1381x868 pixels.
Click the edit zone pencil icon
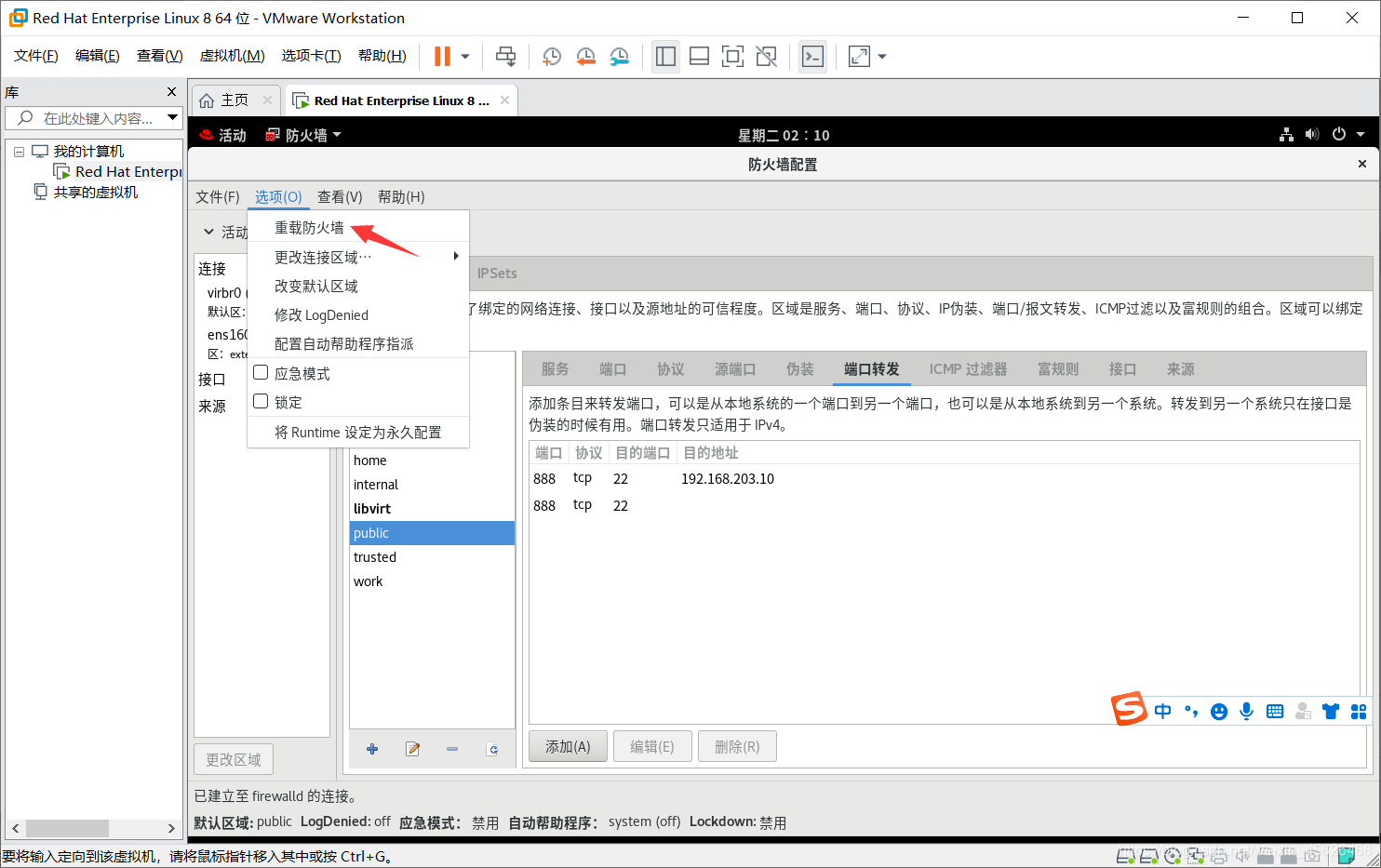(412, 749)
